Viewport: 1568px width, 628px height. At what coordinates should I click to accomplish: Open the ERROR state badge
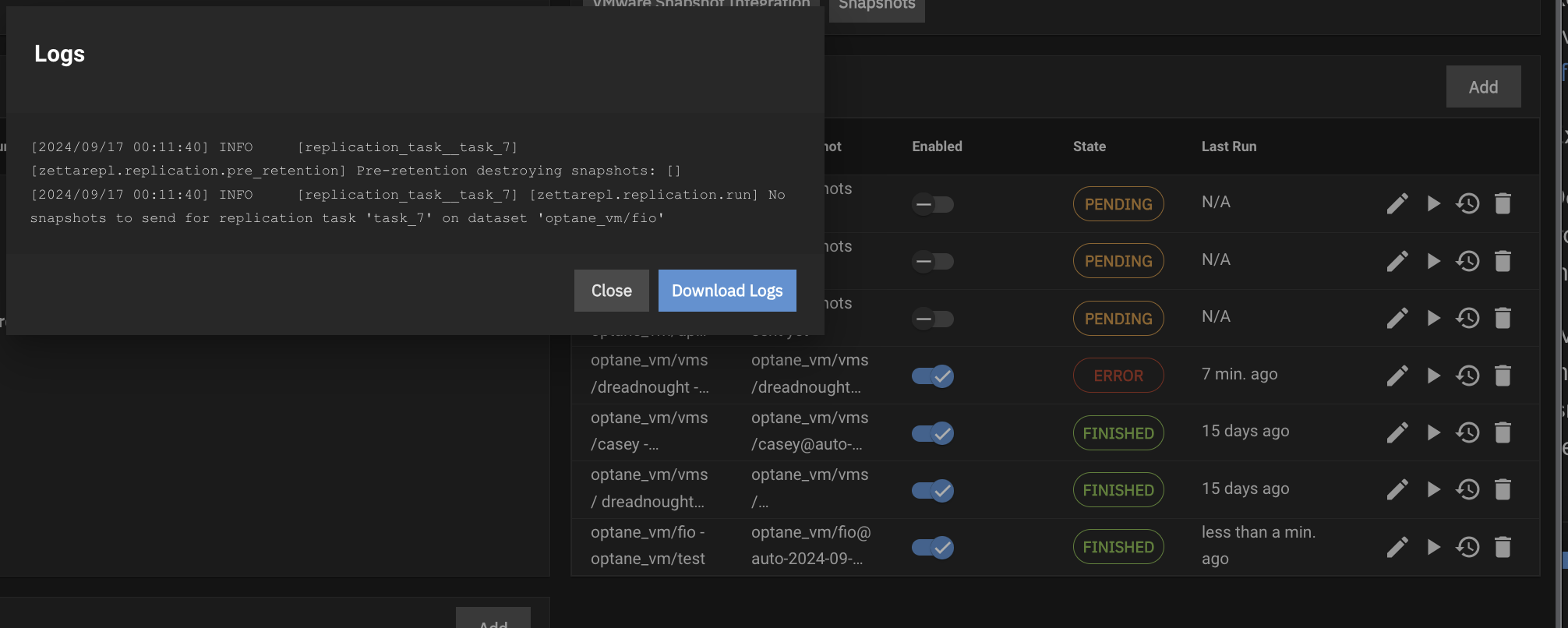click(x=1118, y=376)
